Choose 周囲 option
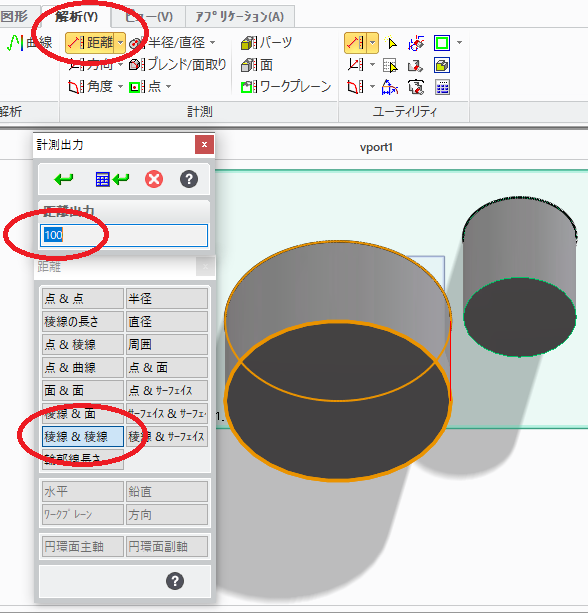The image size is (588, 613). pos(167,344)
